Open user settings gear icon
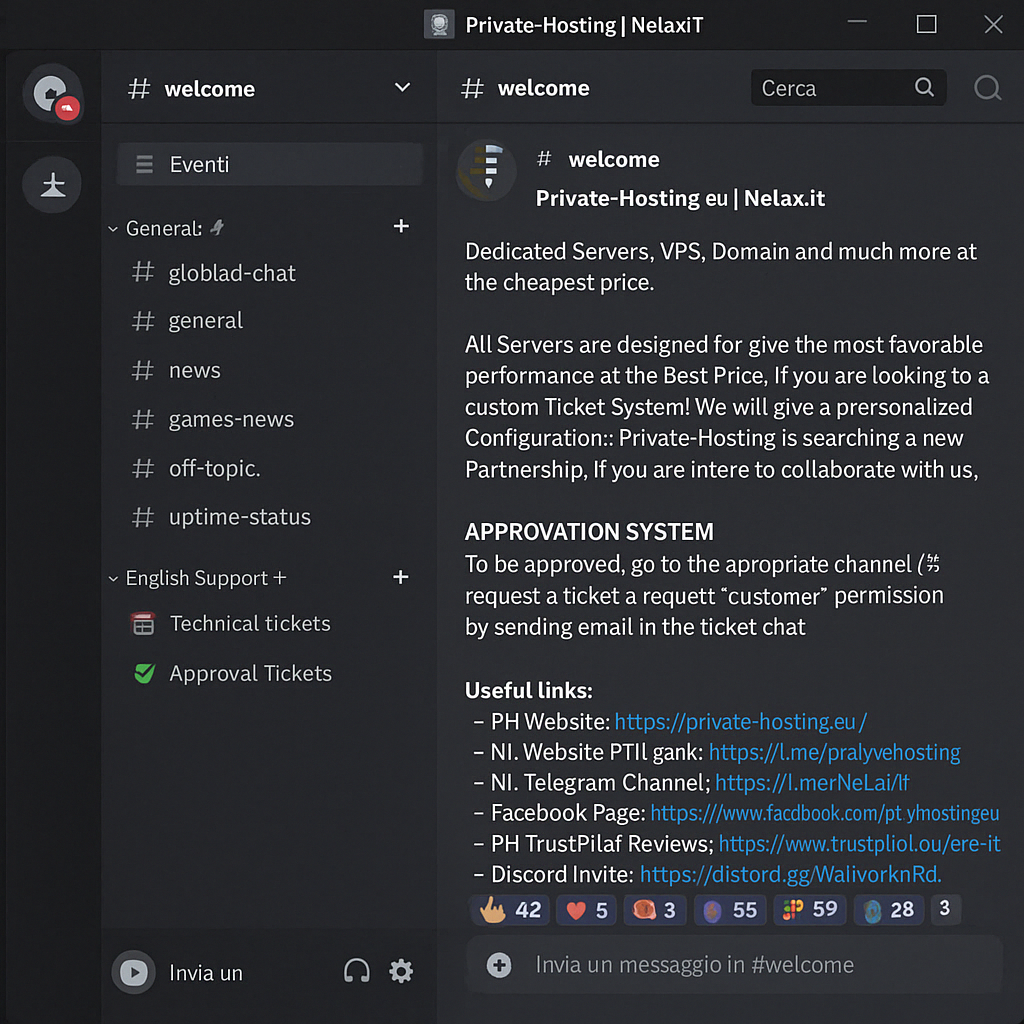Viewport: 1024px width, 1024px height. tap(401, 971)
